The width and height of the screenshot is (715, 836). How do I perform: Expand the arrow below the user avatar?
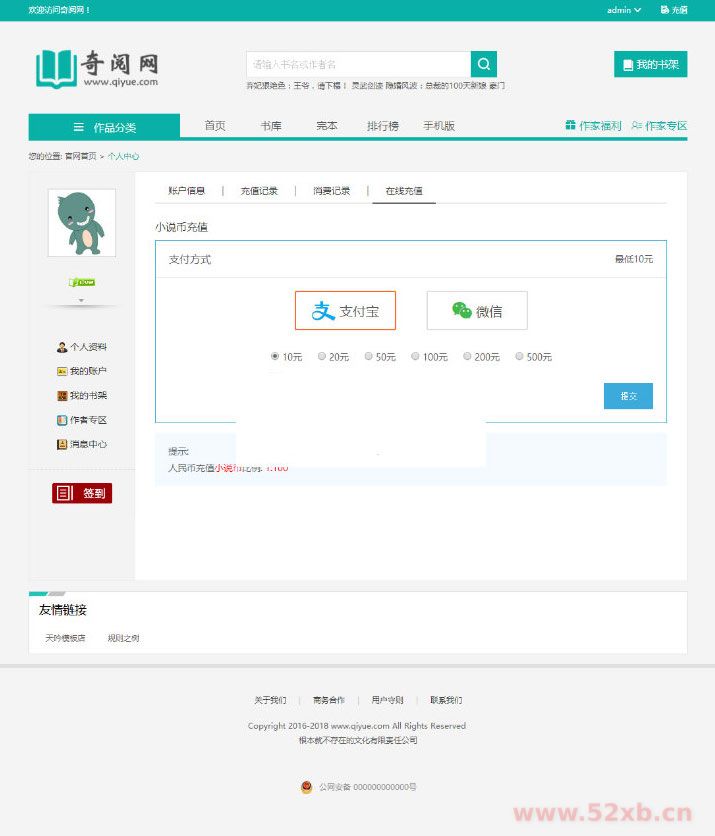point(82,300)
